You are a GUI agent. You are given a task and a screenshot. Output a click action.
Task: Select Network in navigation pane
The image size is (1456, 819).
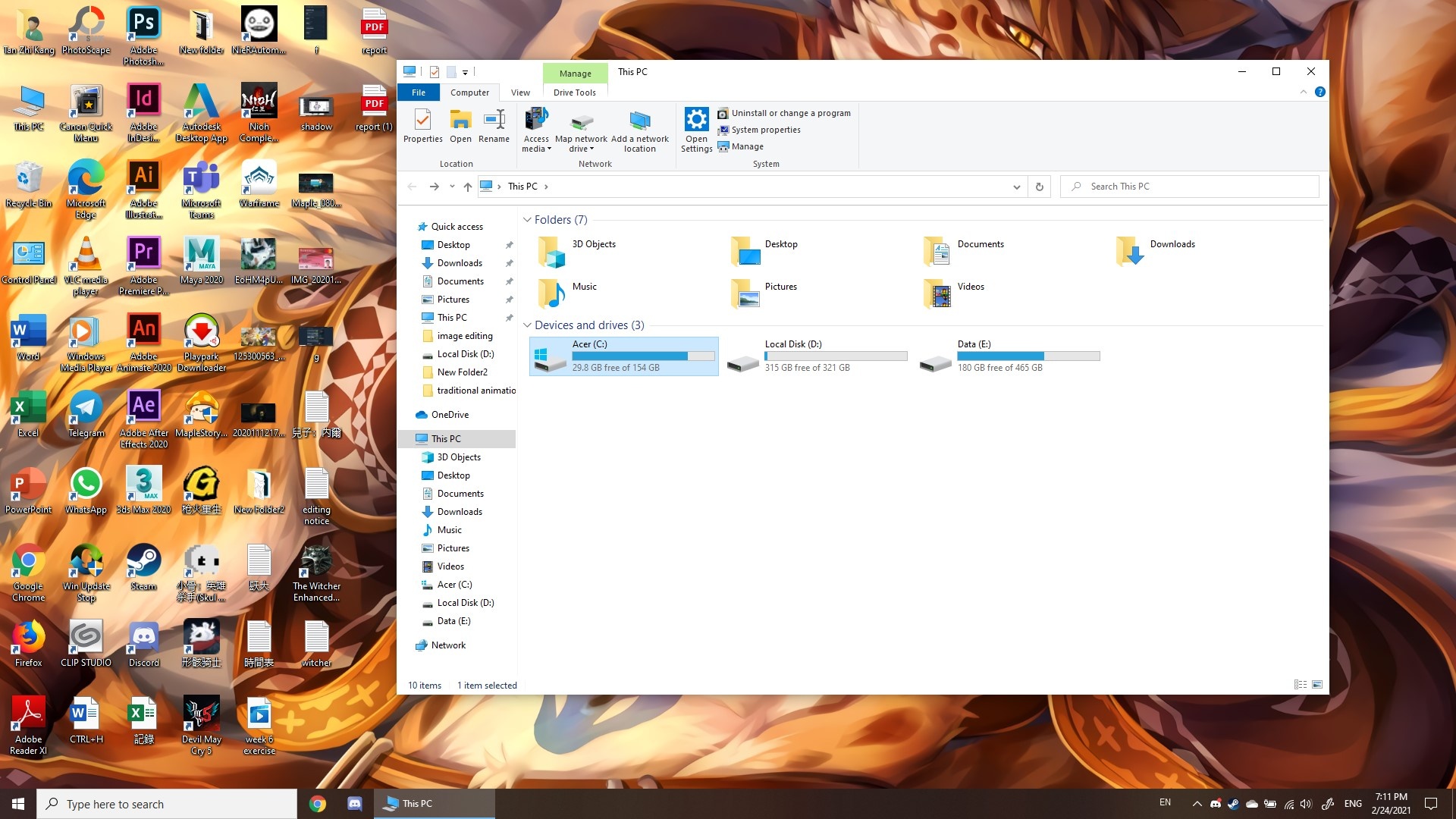pyautogui.click(x=448, y=645)
